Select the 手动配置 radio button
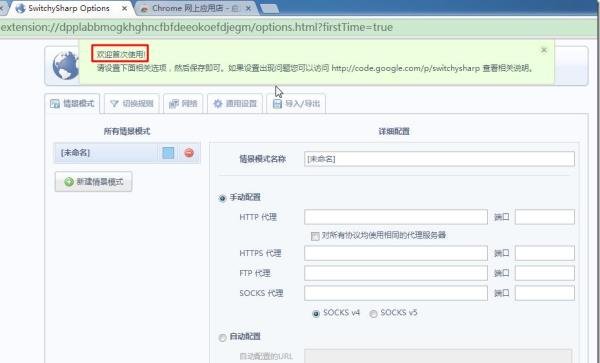Viewport: 600px width, 363px height. [x=222, y=199]
